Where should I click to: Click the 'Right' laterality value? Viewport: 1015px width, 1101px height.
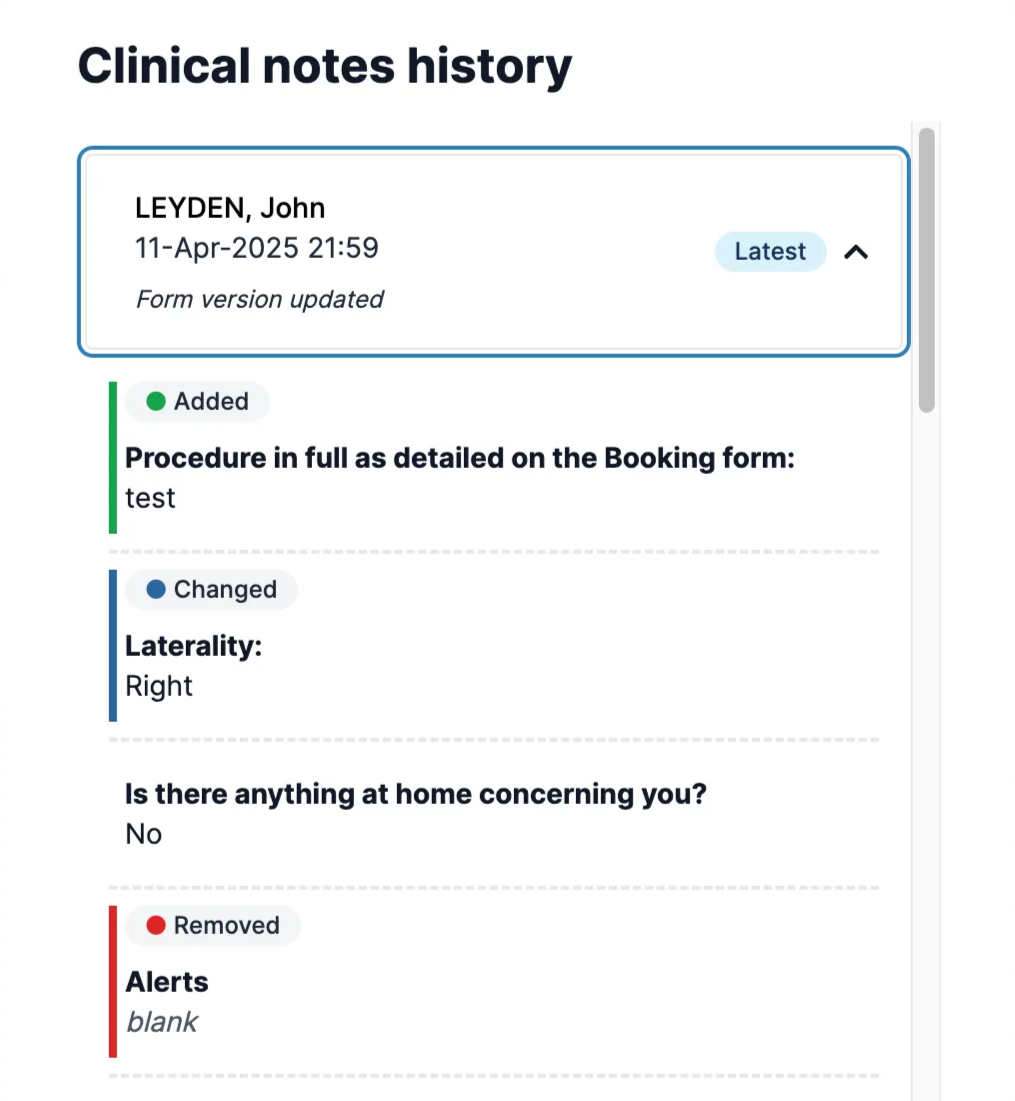159,686
